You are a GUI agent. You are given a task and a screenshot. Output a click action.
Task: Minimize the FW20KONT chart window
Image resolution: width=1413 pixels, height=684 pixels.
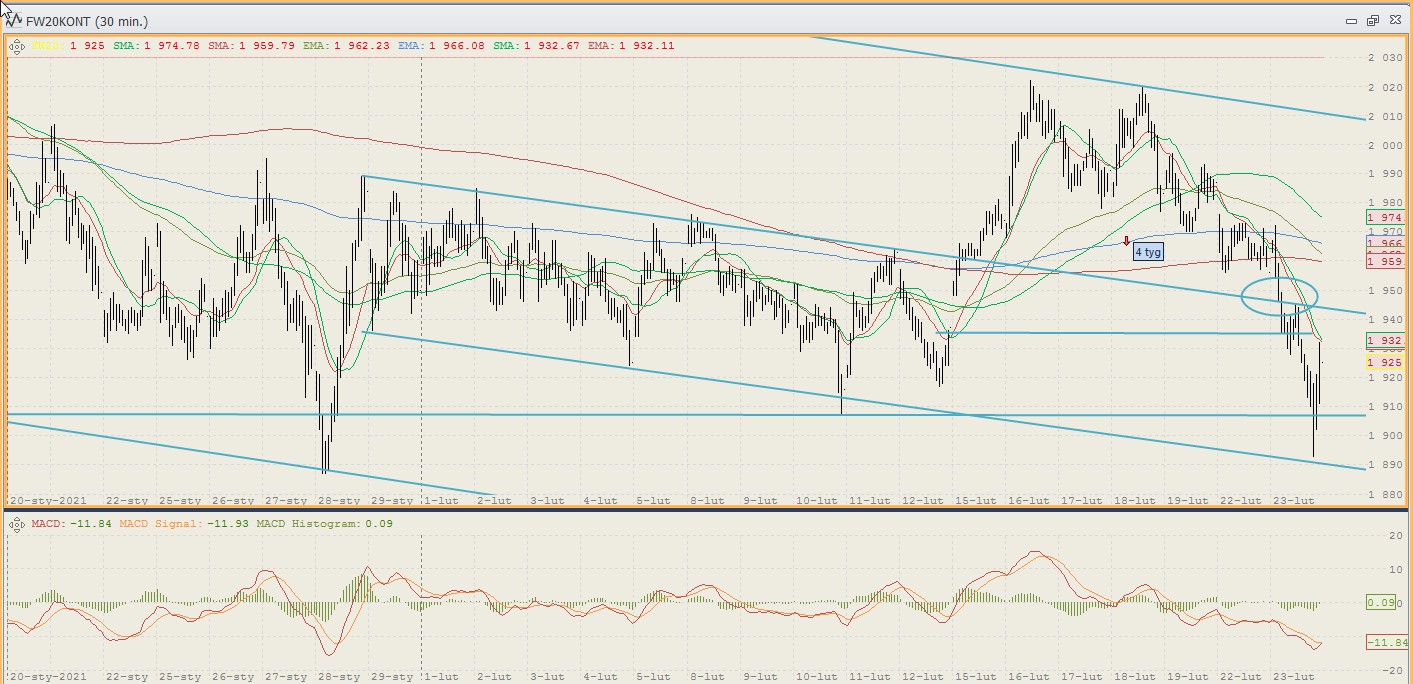pyautogui.click(x=1352, y=20)
